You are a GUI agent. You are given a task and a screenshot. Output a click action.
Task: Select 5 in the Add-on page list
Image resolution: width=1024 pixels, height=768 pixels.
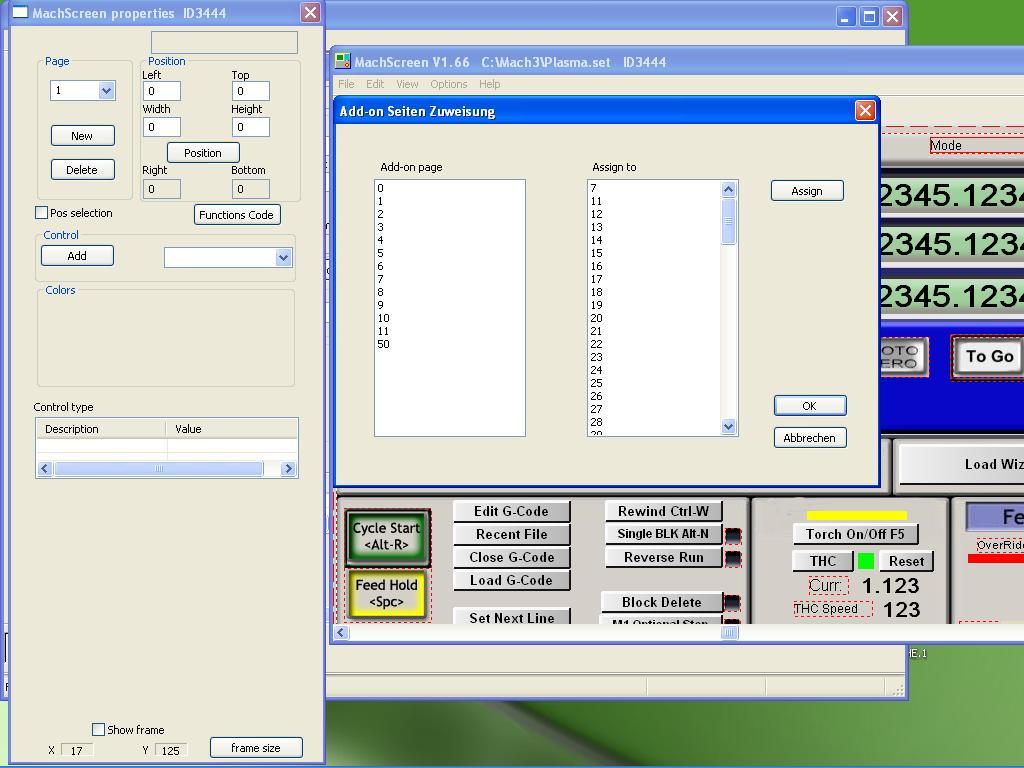(x=449, y=253)
